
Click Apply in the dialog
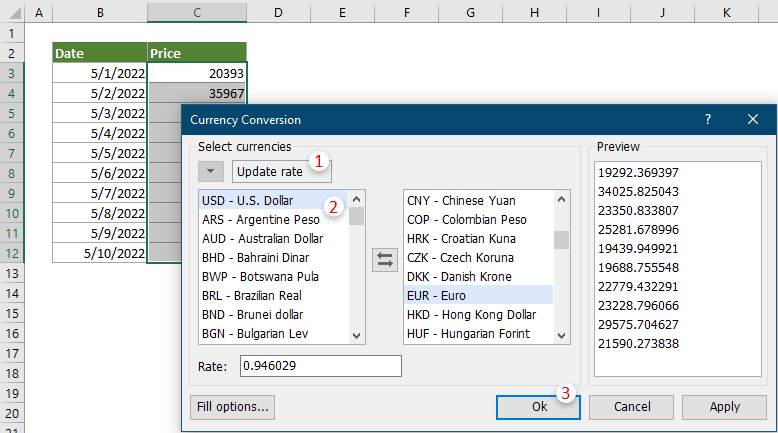(x=724, y=407)
